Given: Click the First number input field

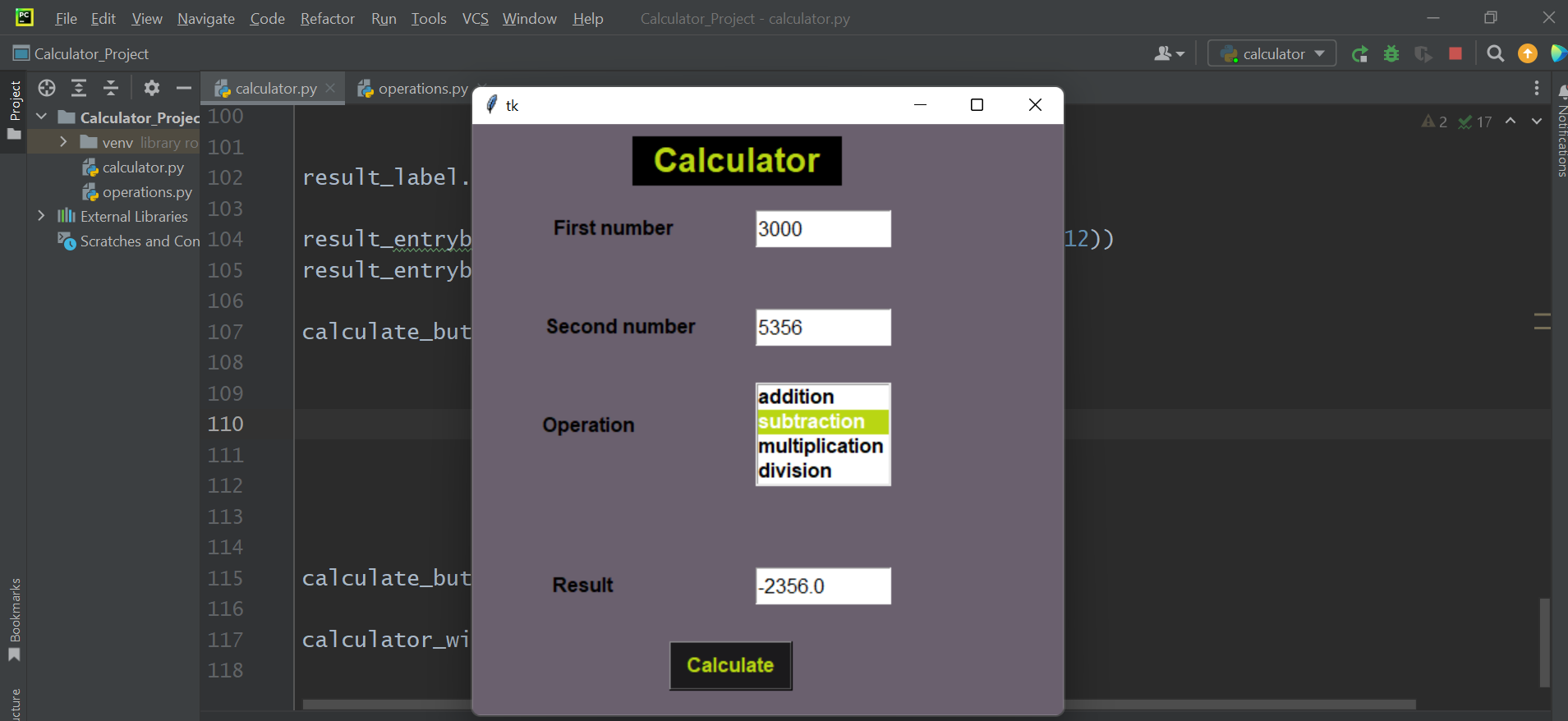Looking at the screenshot, I should pos(823,229).
